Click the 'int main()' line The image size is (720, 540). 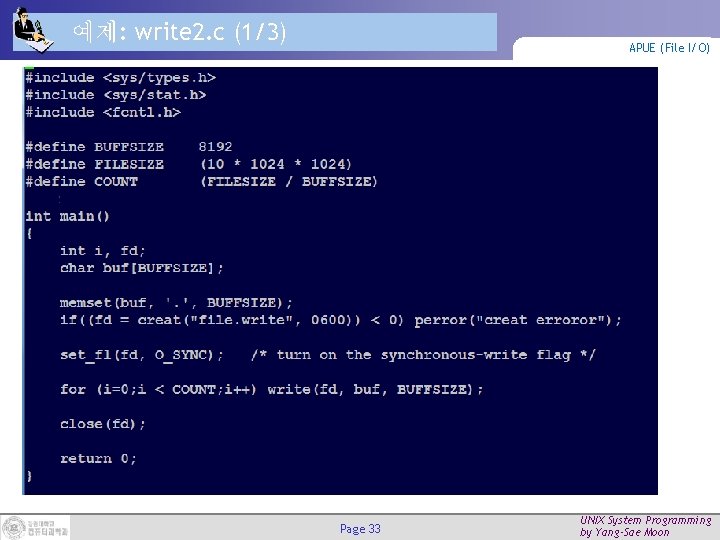click(x=68, y=216)
